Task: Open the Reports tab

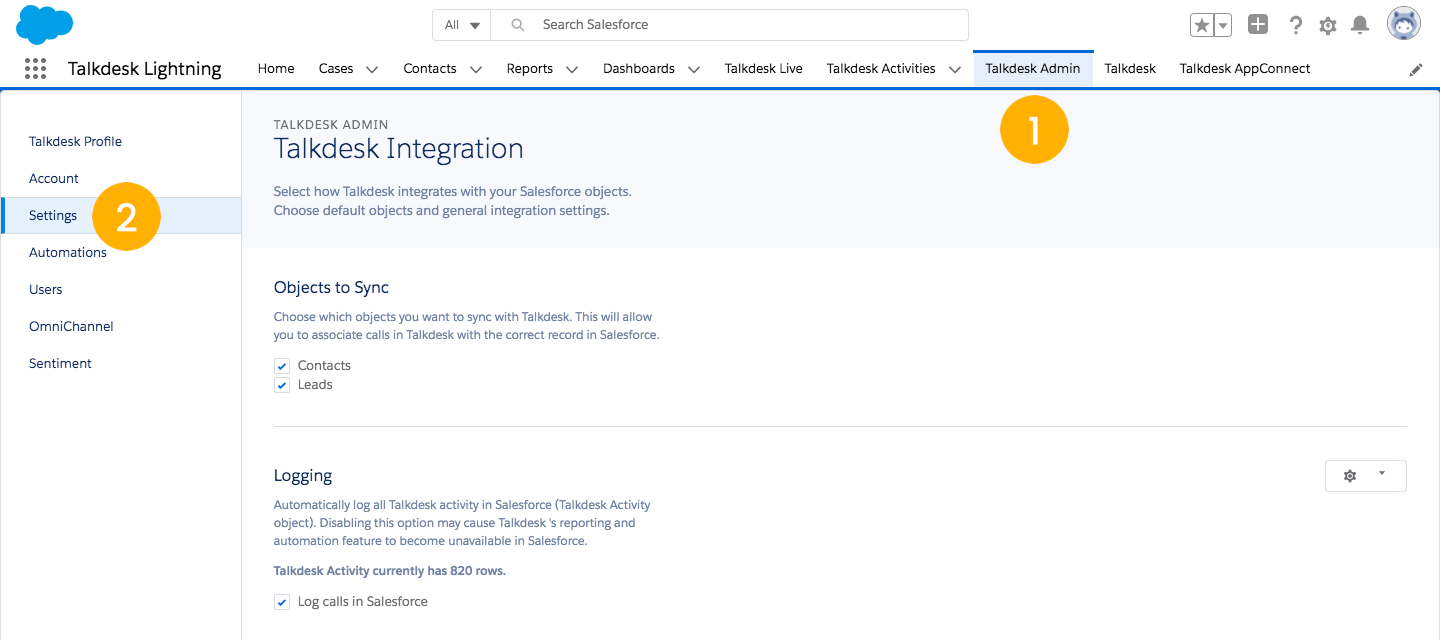Action: [x=530, y=69]
